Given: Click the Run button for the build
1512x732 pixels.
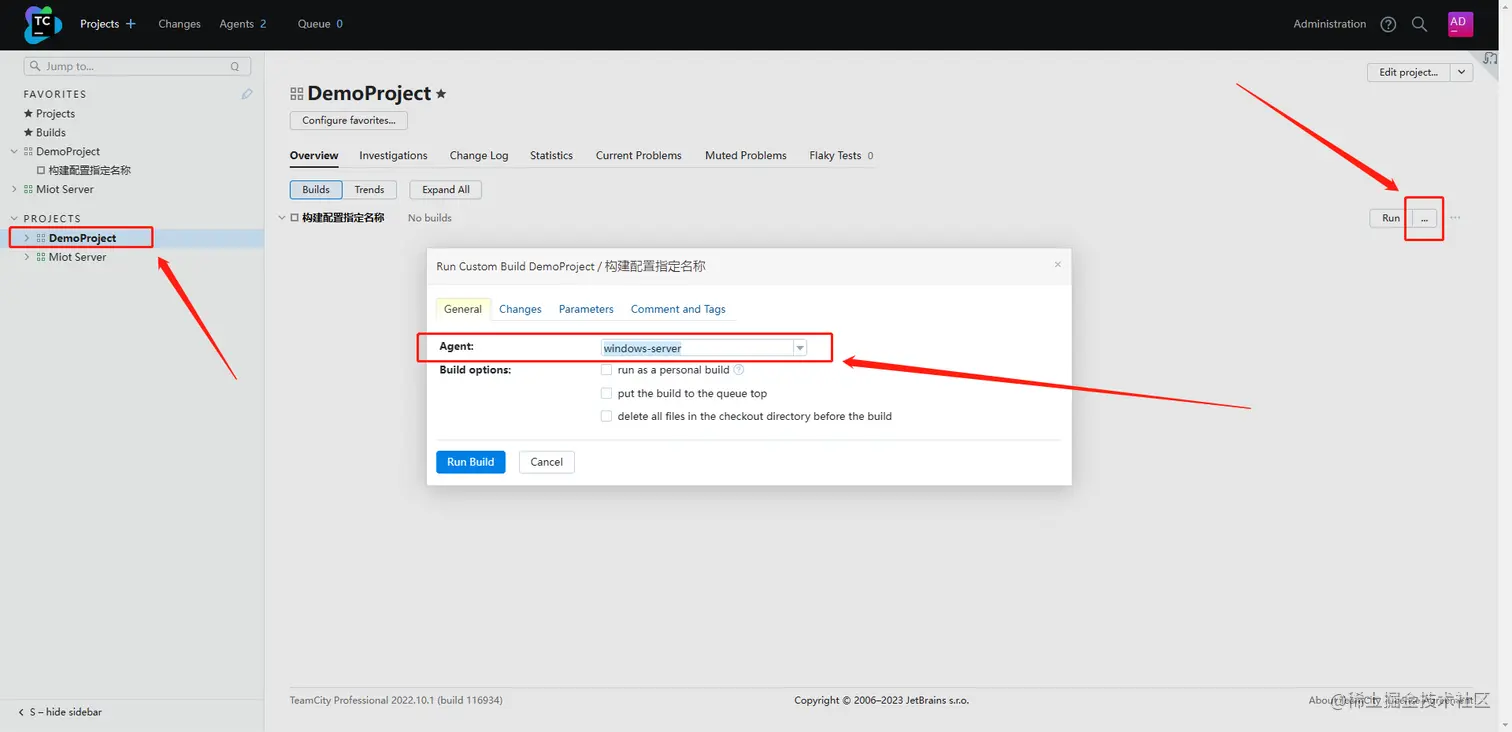Looking at the screenshot, I should (x=1390, y=218).
